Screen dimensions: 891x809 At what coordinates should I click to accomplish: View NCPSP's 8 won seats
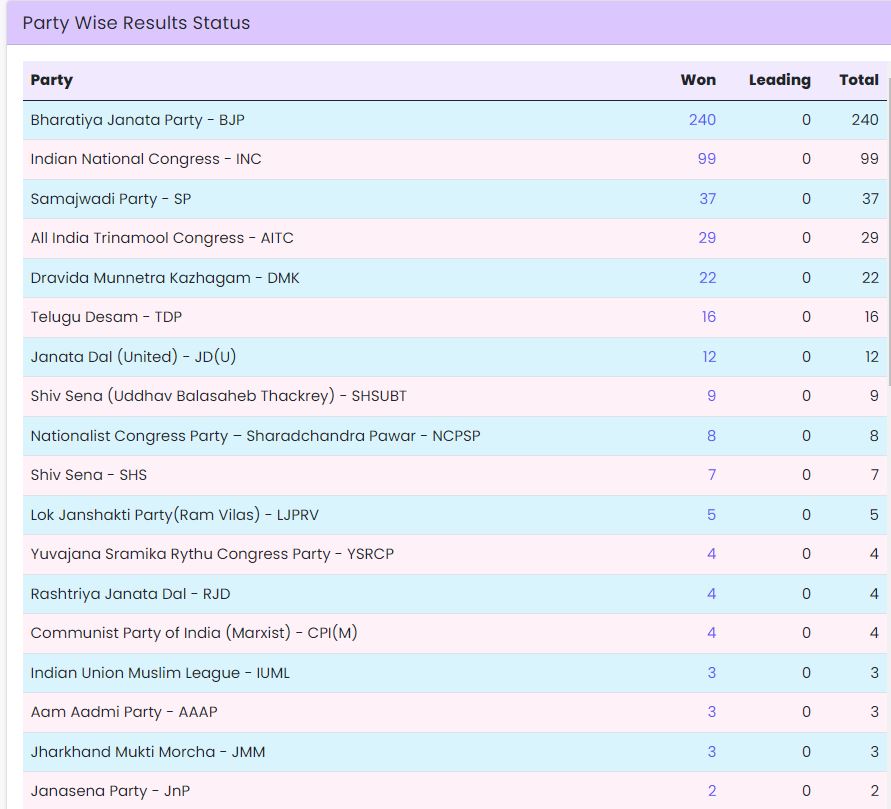click(711, 436)
